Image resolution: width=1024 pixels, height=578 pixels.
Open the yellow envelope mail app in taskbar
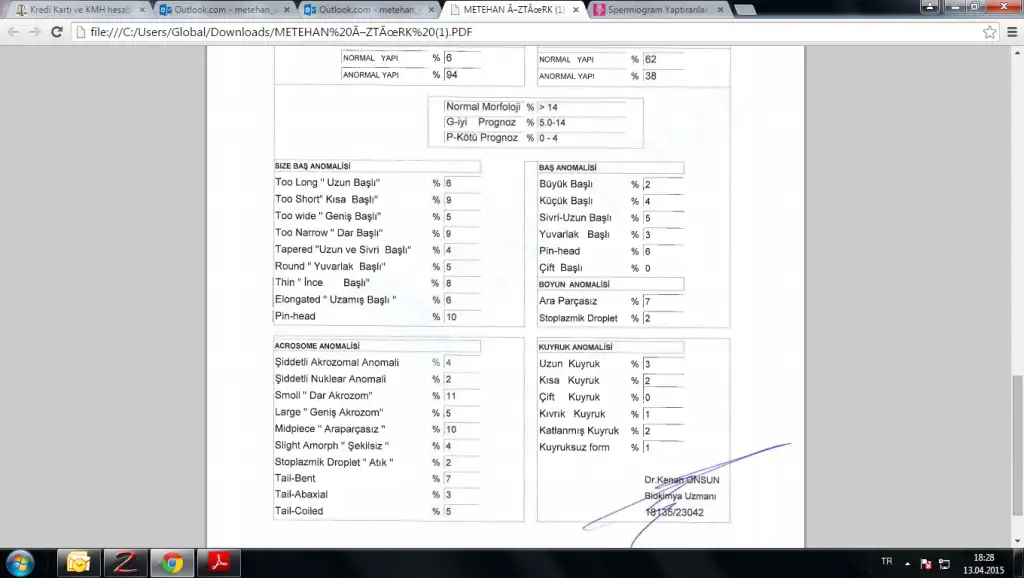[x=78, y=563]
